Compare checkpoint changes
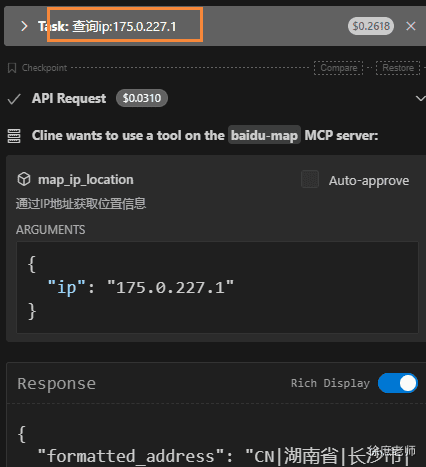426x467 pixels. click(x=338, y=68)
